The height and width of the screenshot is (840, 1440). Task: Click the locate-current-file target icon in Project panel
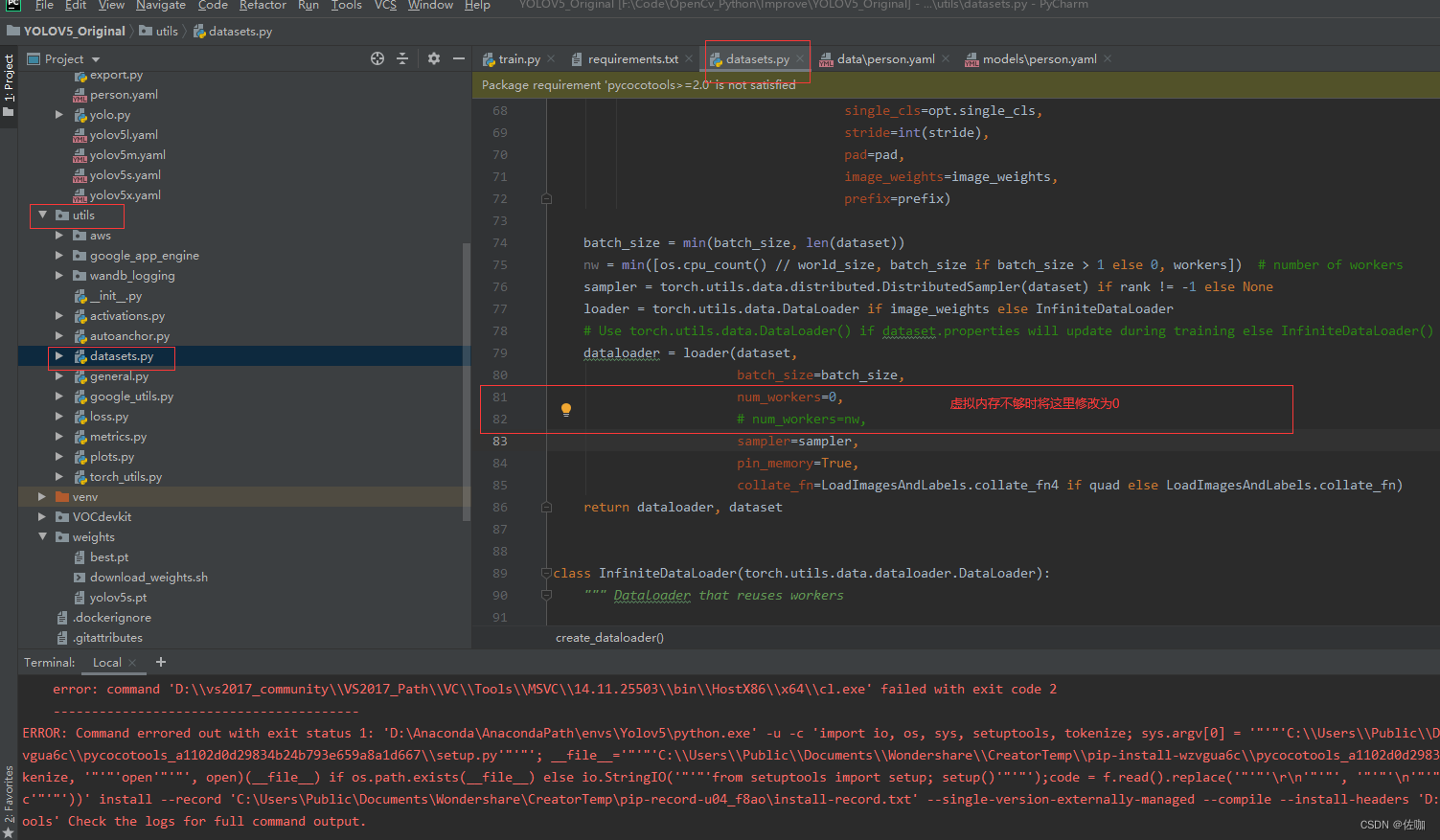(x=377, y=58)
